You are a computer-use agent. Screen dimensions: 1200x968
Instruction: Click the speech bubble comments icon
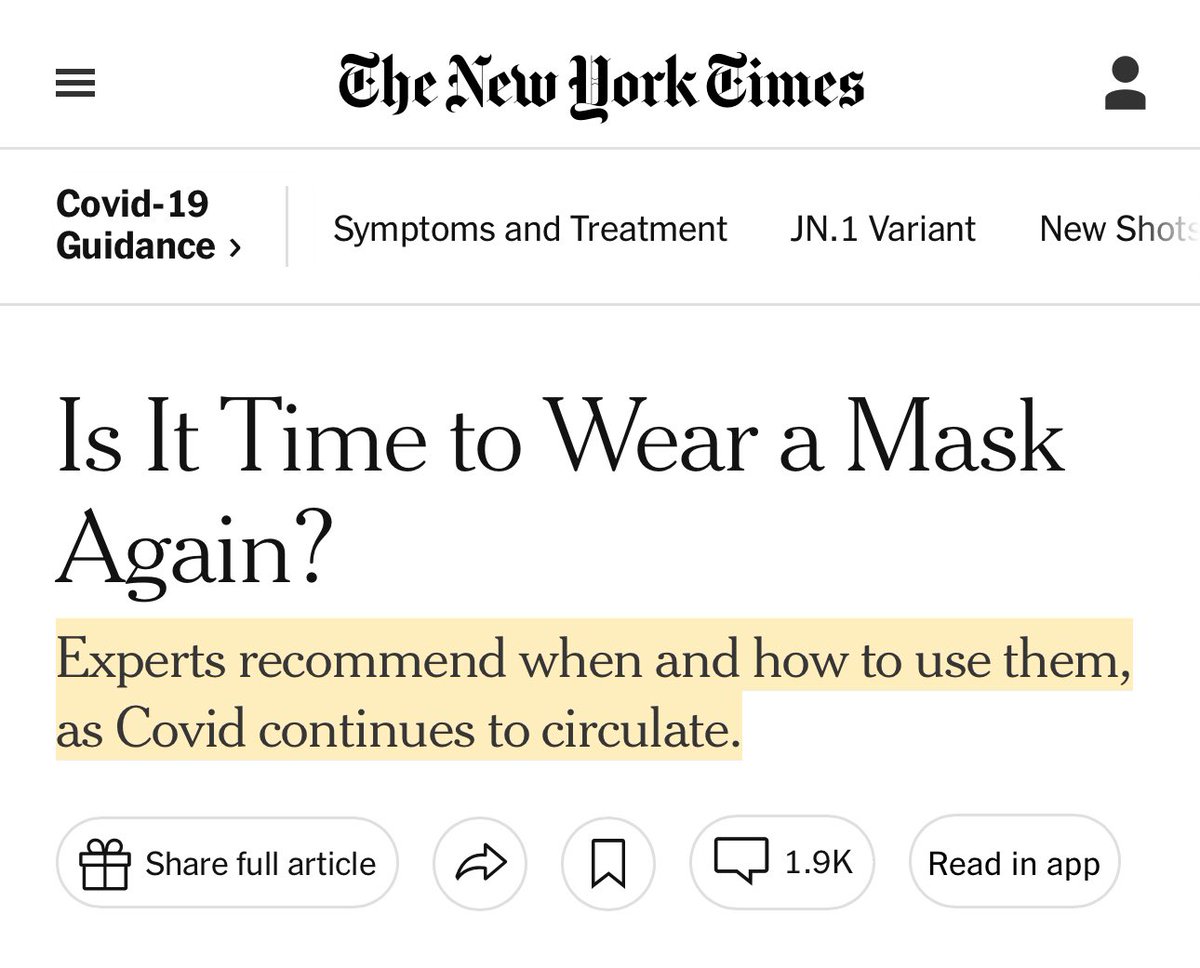(741, 861)
